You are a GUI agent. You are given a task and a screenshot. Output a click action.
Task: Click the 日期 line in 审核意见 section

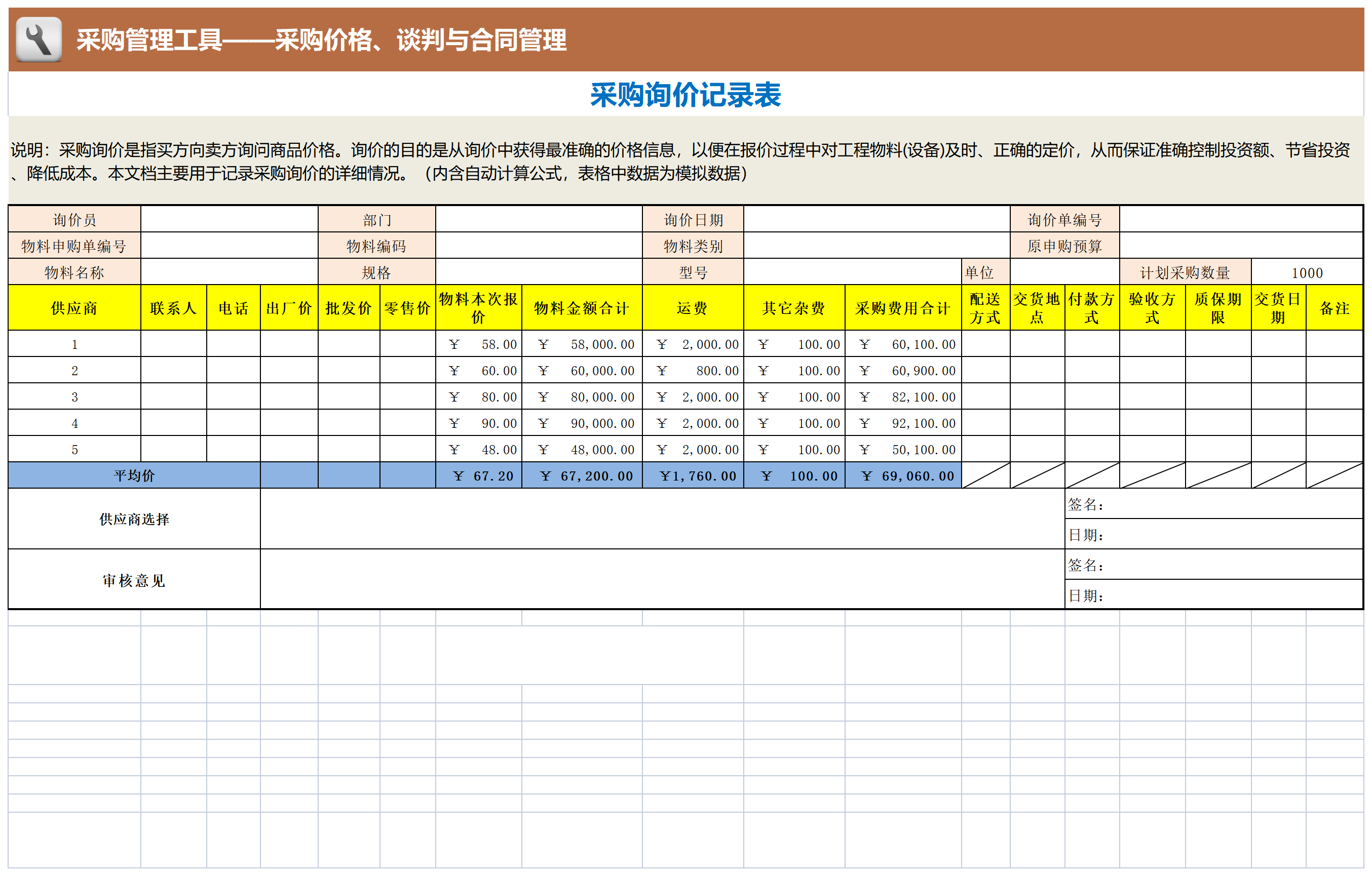point(1213,594)
